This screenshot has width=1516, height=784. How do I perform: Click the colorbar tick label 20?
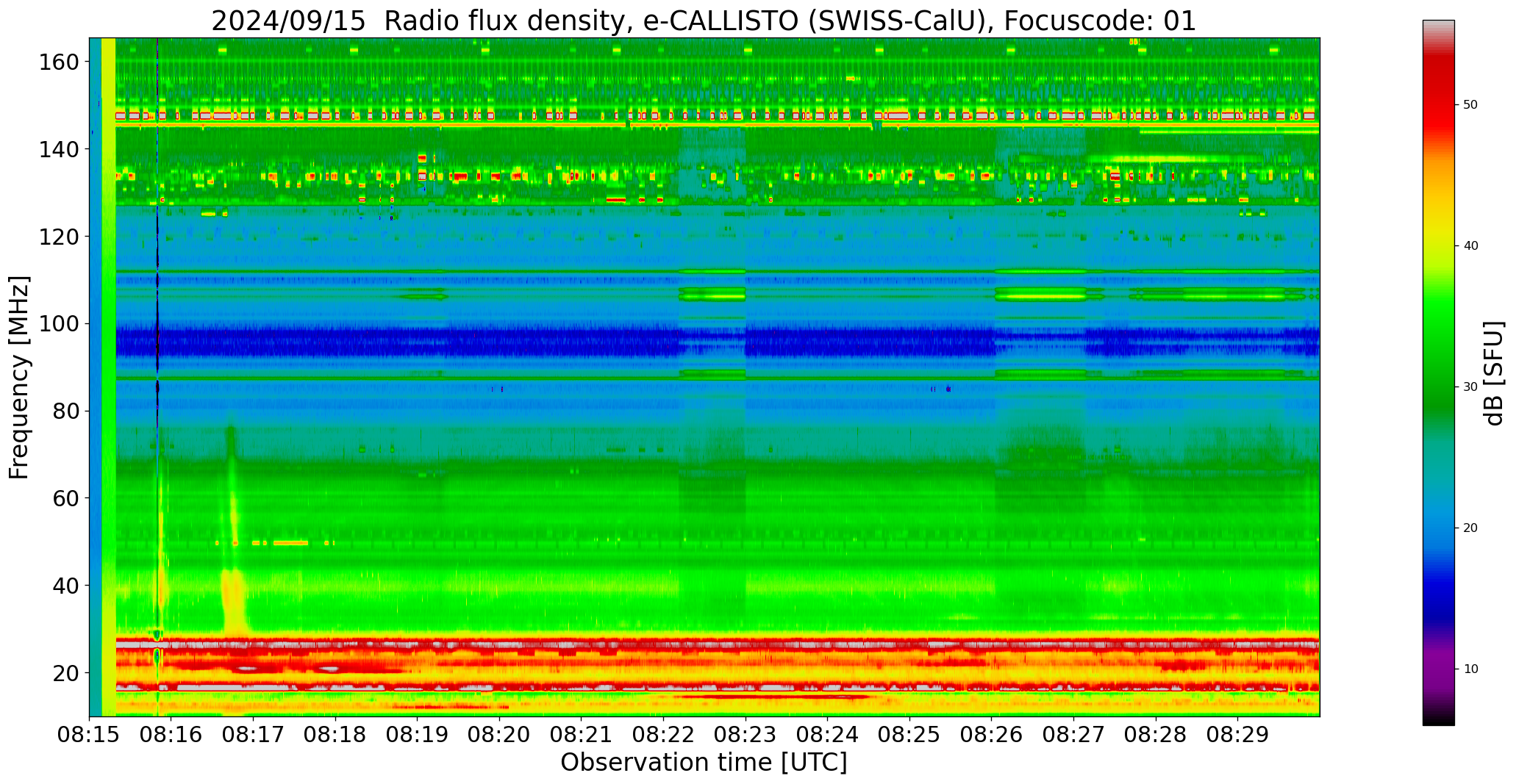1470,528
